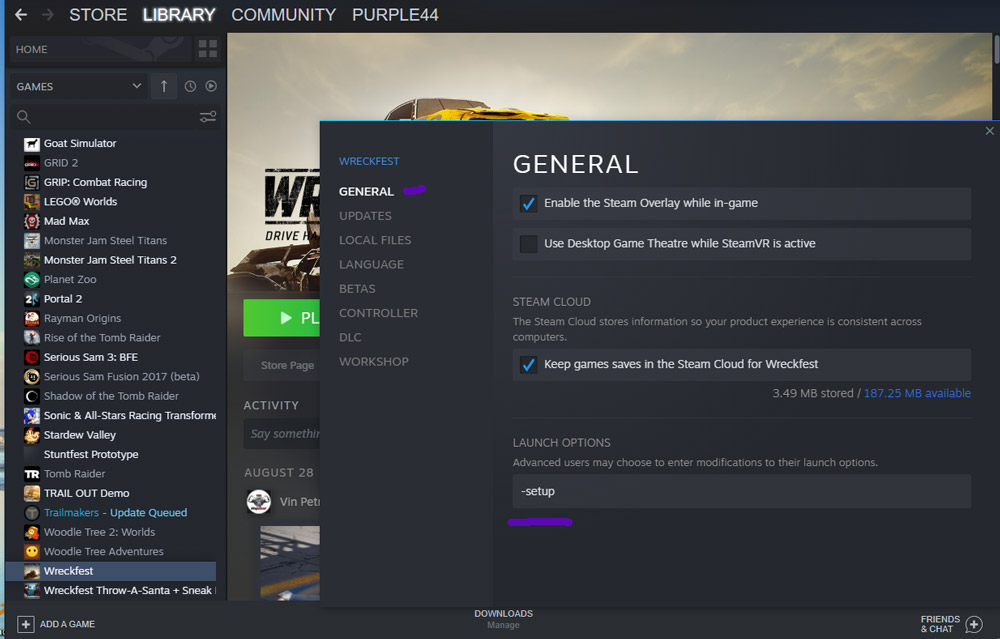Image resolution: width=1000 pixels, height=639 pixels.
Task: Click the Trailmakers game icon
Action: tap(32, 513)
